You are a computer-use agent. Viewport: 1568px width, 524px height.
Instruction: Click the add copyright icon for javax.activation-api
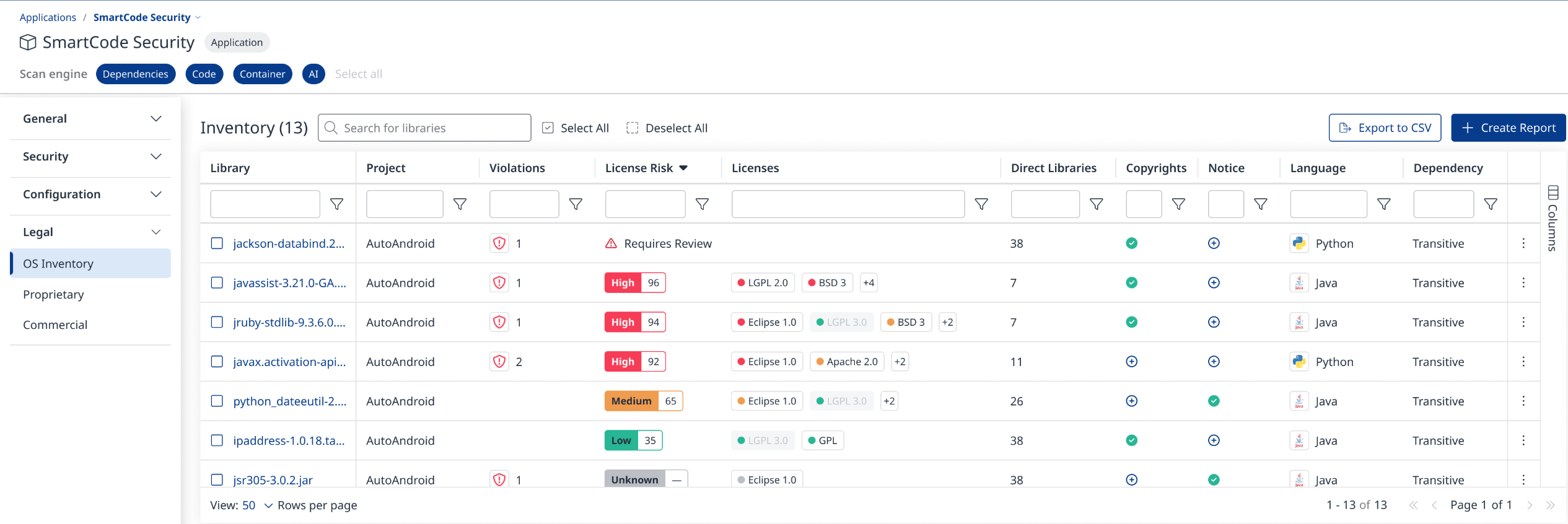coord(1131,362)
